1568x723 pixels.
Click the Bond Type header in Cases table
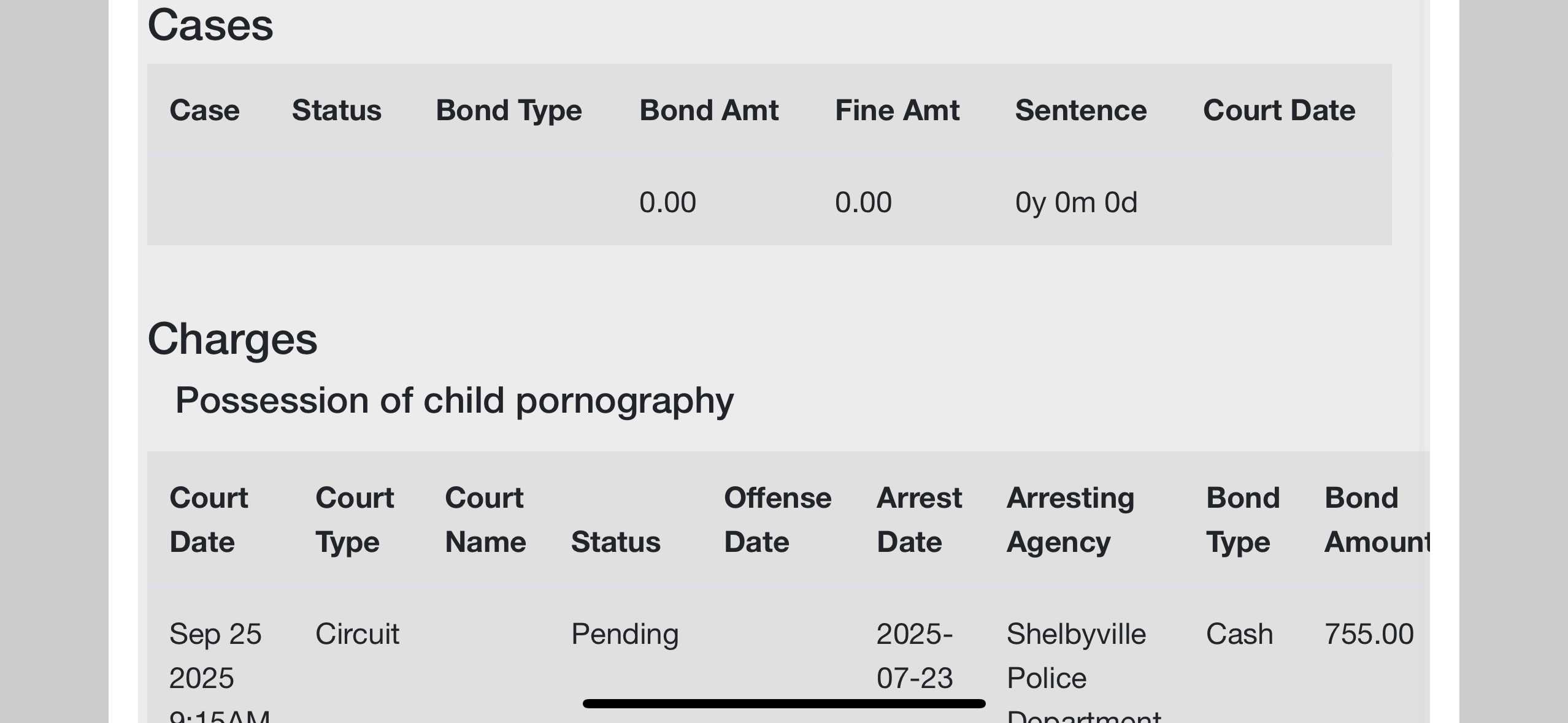(509, 112)
